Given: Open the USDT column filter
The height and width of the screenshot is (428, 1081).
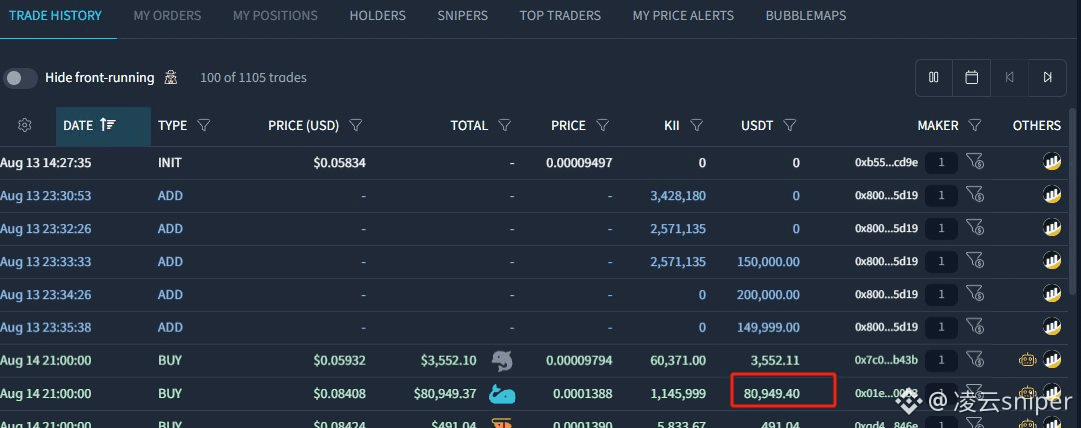Looking at the screenshot, I should (x=790, y=125).
